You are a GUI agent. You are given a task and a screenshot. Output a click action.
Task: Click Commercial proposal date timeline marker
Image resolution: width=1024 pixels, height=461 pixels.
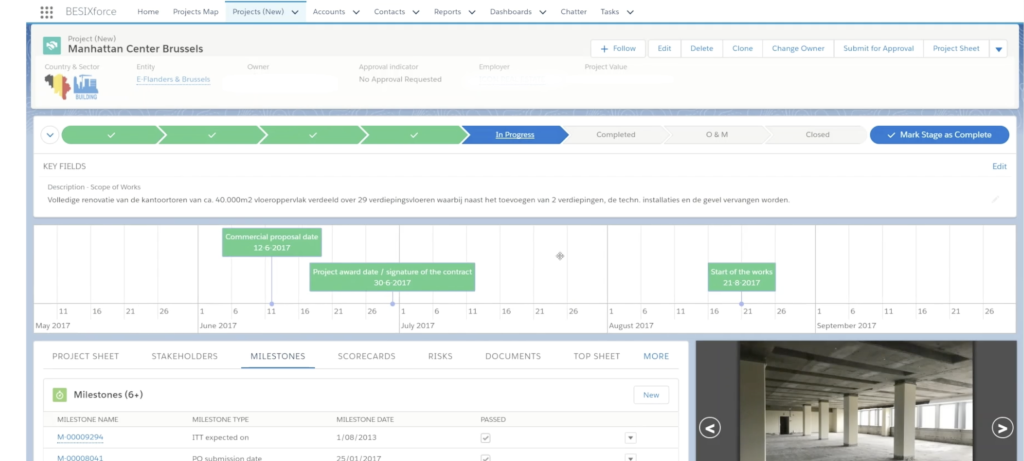pyautogui.click(x=272, y=242)
